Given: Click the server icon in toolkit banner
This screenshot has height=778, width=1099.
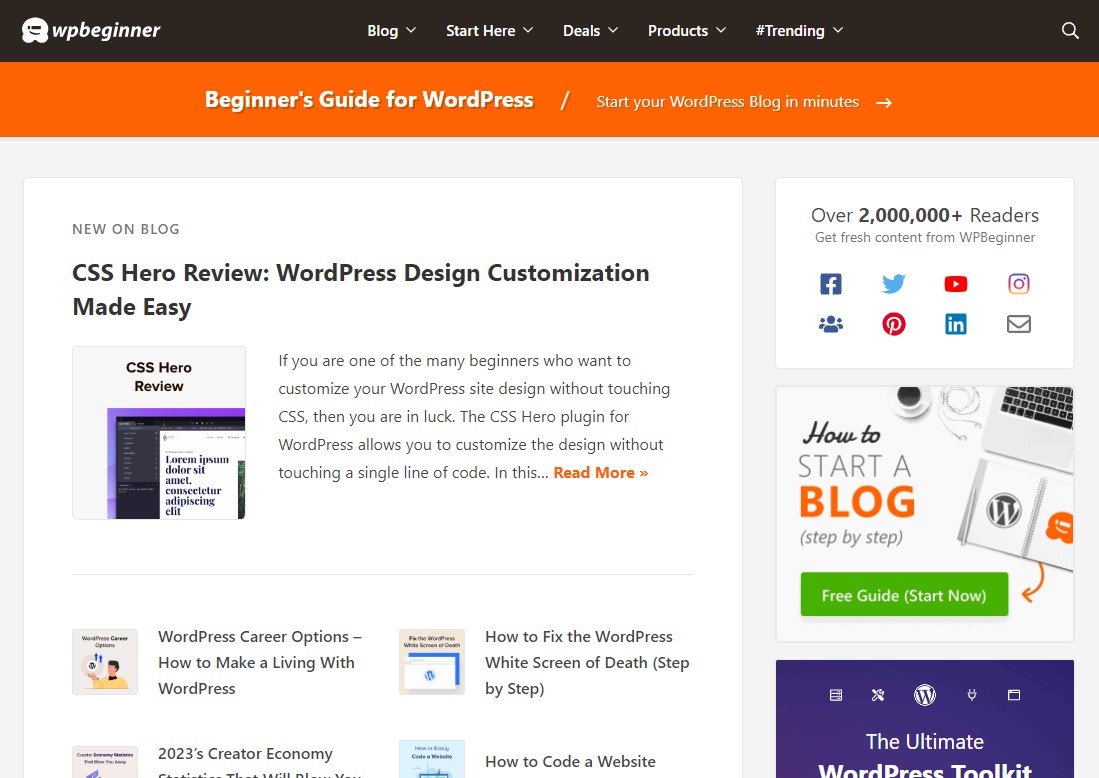Looking at the screenshot, I should coord(835,695).
